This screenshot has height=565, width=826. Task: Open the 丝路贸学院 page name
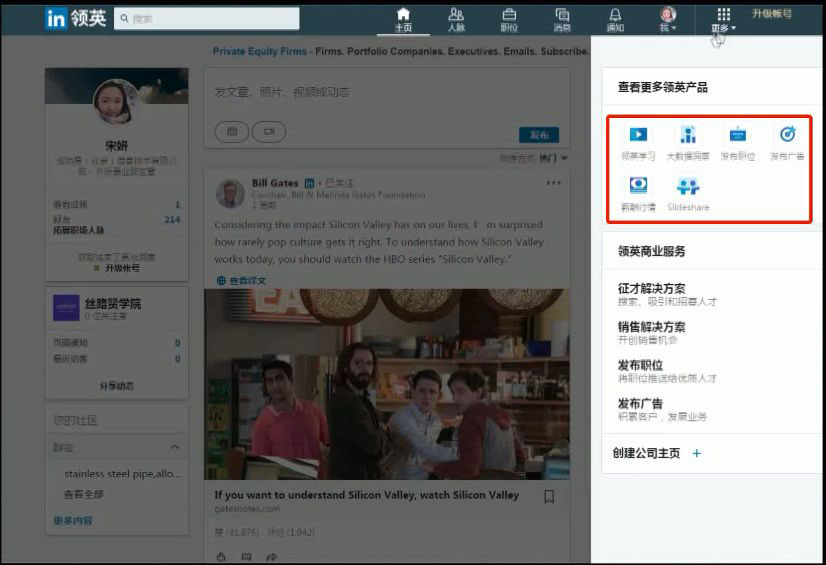pos(113,304)
